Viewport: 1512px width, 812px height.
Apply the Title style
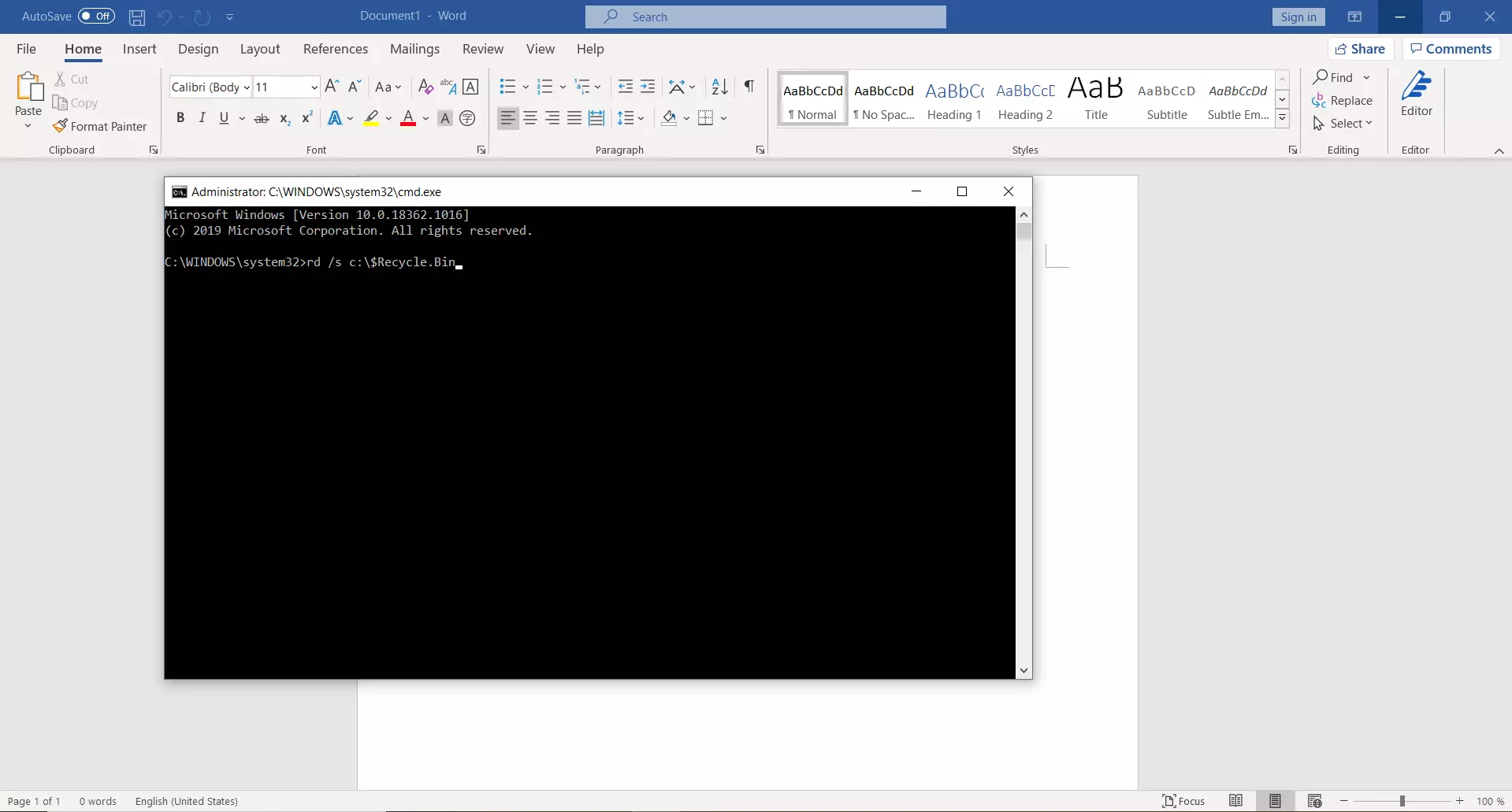pyautogui.click(x=1096, y=99)
